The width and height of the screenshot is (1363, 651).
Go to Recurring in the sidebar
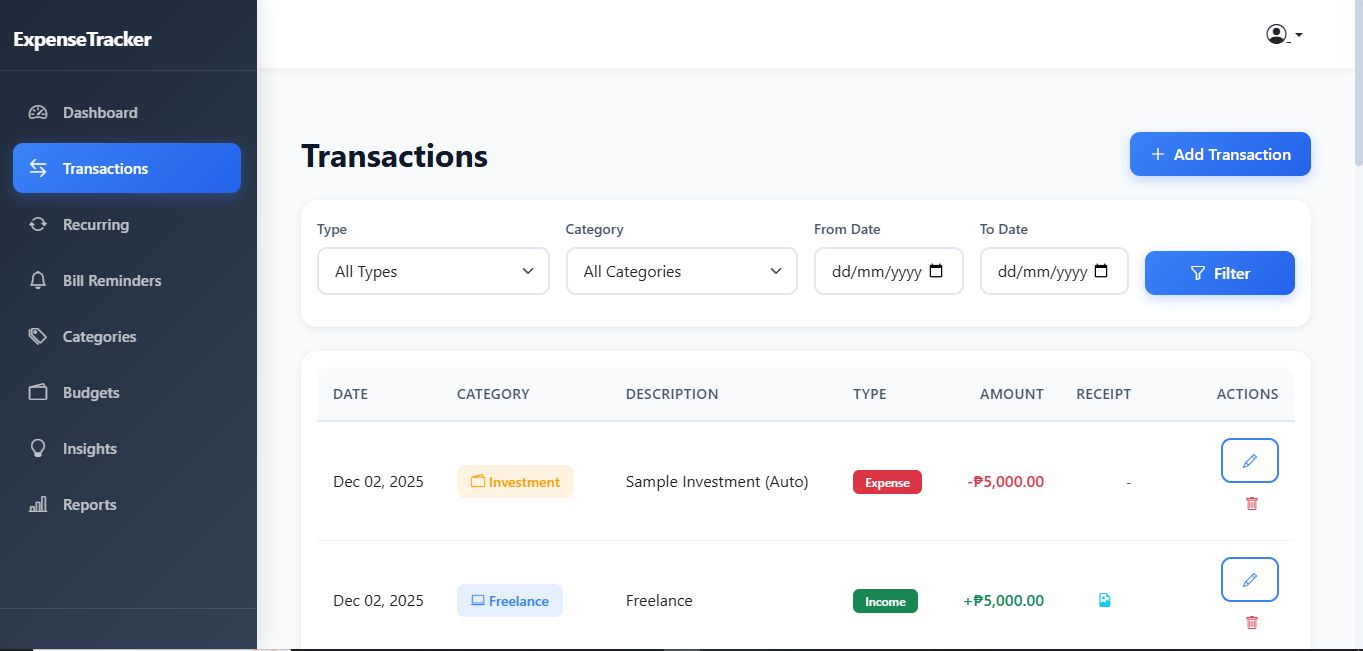pos(95,225)
